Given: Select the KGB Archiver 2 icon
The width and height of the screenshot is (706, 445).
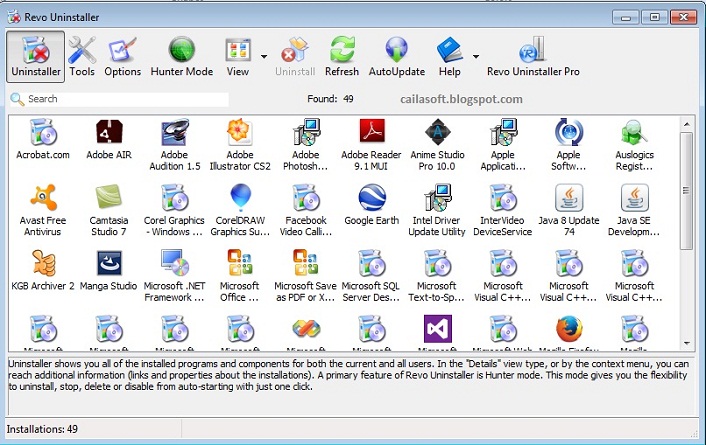Looking at the screenshot, I should tap(43, 263).
